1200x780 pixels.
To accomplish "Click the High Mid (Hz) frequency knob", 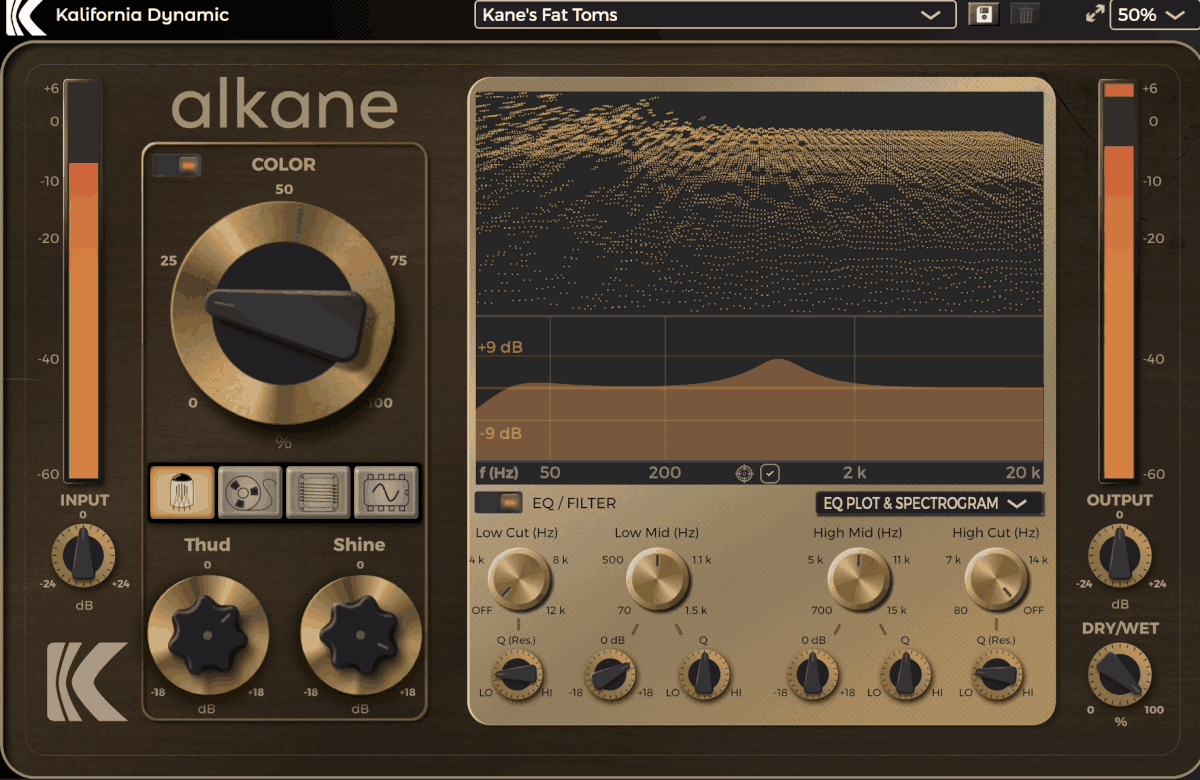I will click(859, 579).
